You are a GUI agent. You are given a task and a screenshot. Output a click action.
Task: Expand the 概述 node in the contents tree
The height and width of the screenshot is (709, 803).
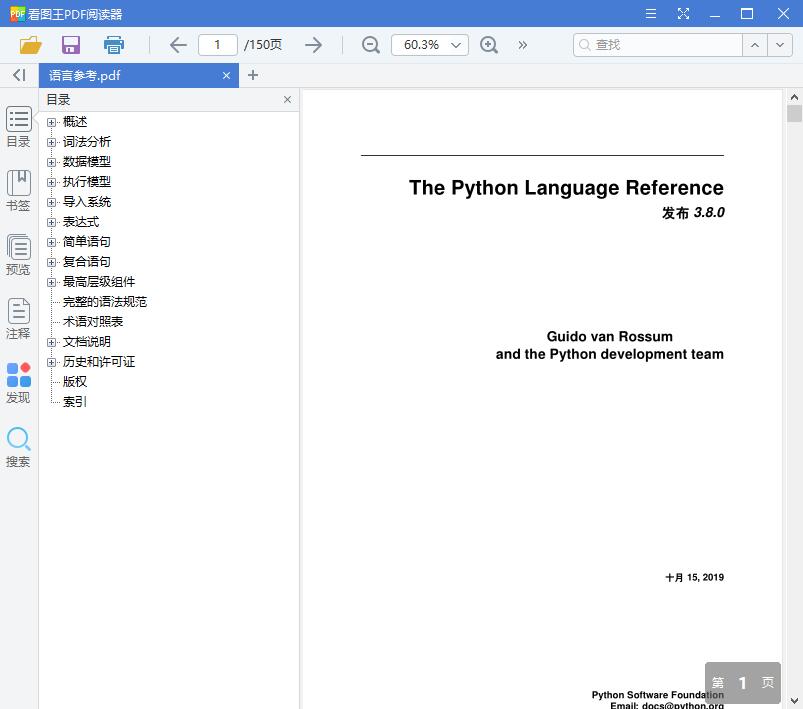pyautogui.click(x=51, y=121)
